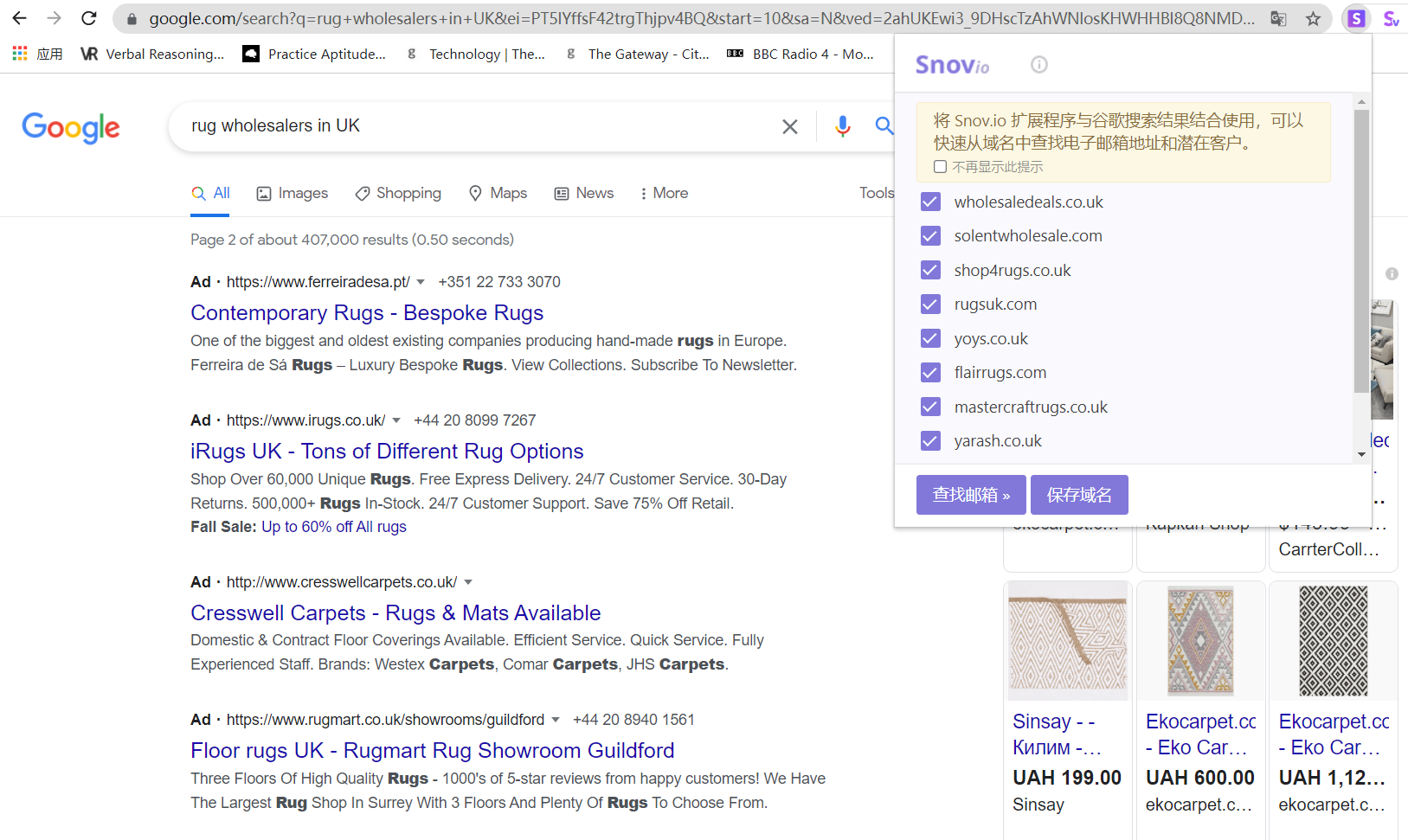Viewport: 1408px width, 840px height.
Task: Switch to News results tab
Action: (x=584, y=193)
